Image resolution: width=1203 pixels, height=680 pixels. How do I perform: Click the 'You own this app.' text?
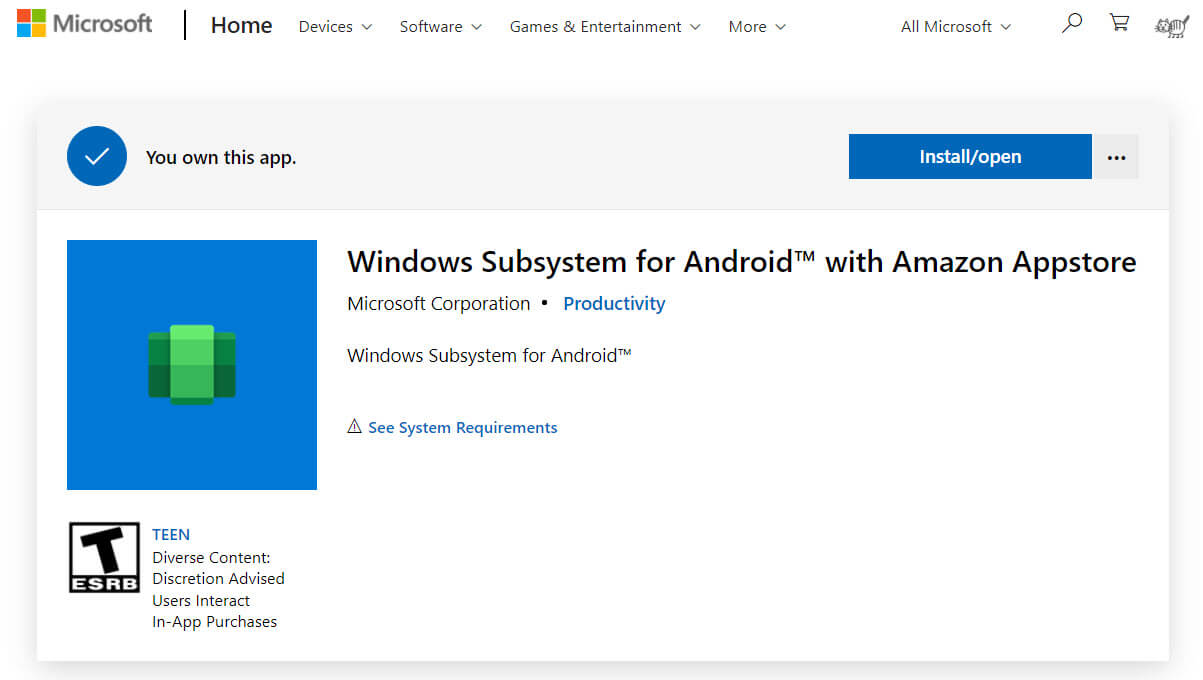point(221,158)
